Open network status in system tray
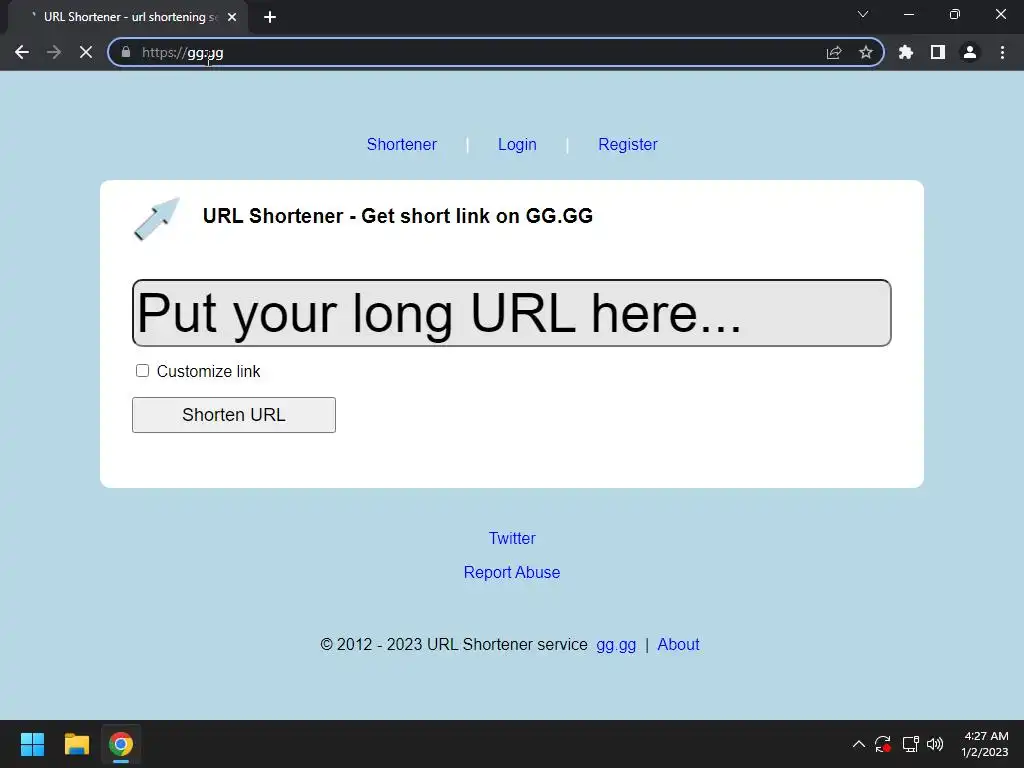Screen dimensions: 1024x768 point(910,744)
